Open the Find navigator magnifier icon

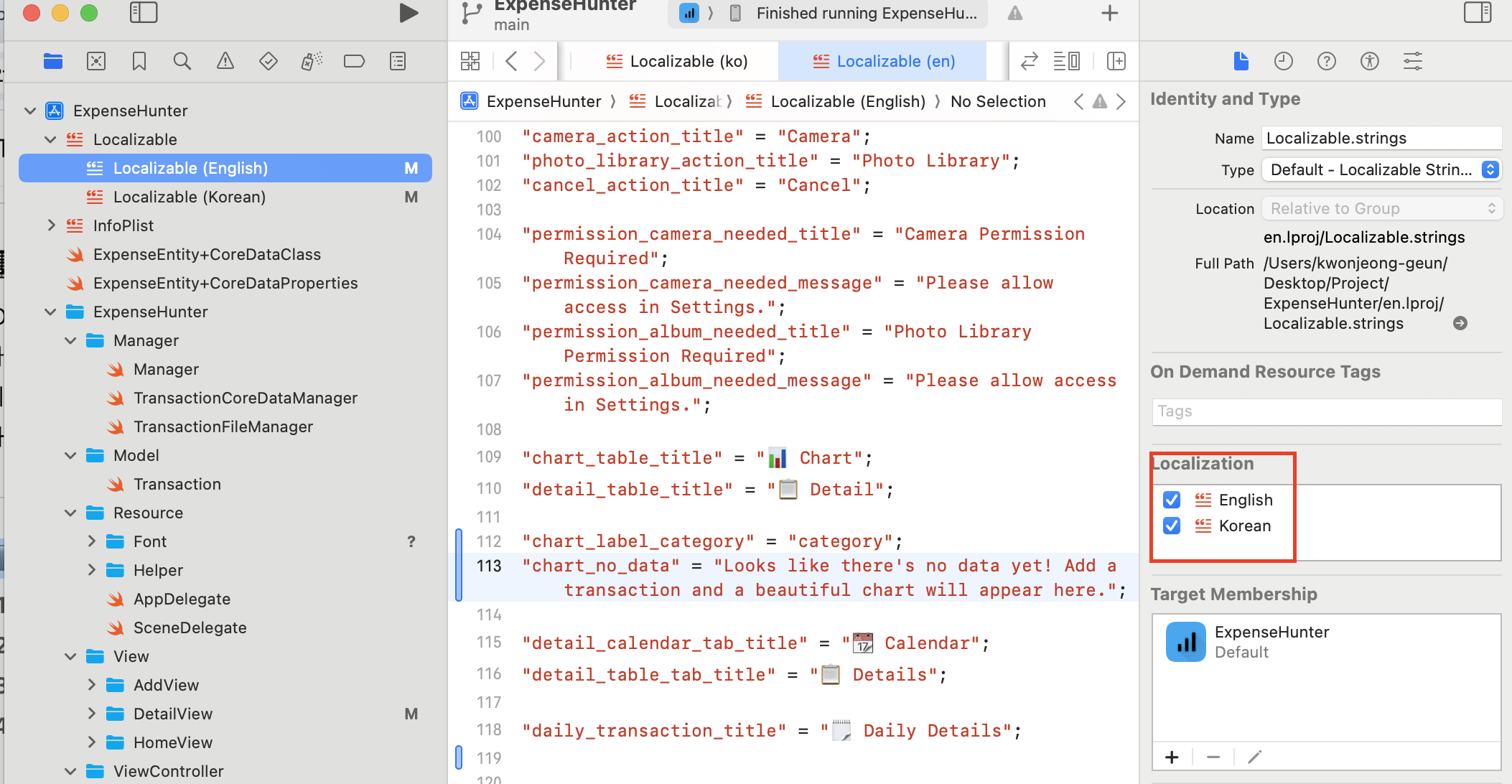tap(182, 61)
